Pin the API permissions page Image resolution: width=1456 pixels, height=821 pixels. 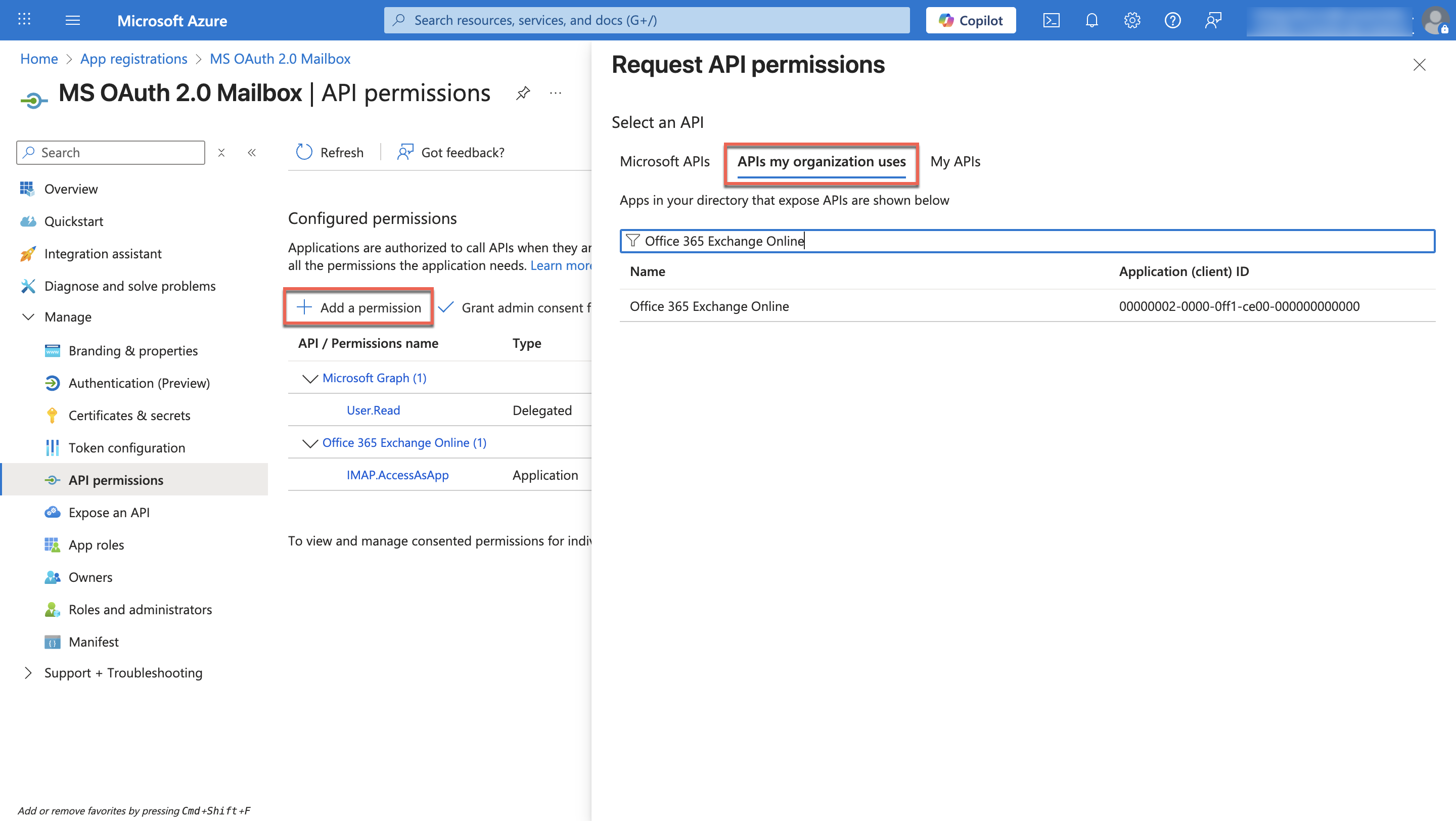click(x=523, y=93)
